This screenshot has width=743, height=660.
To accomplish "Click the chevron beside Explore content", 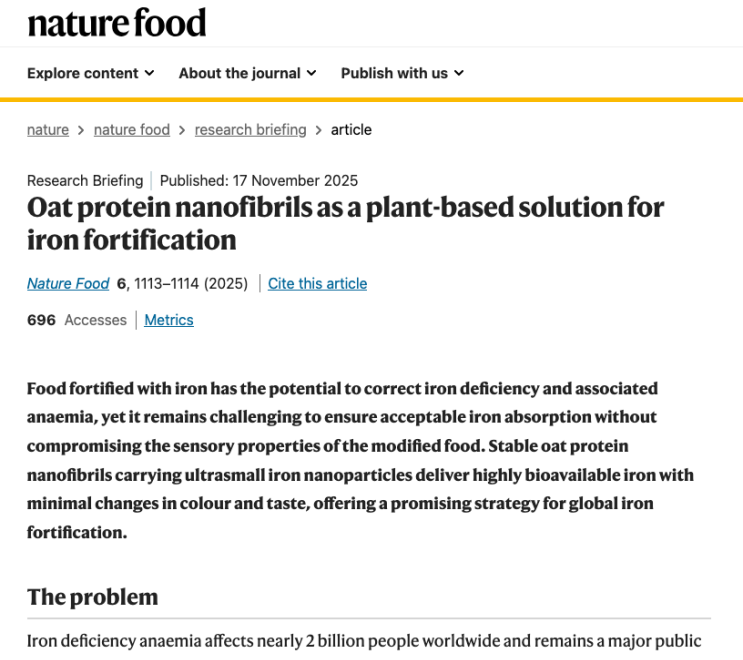I will pyautogui.click(x=149, y=73).
